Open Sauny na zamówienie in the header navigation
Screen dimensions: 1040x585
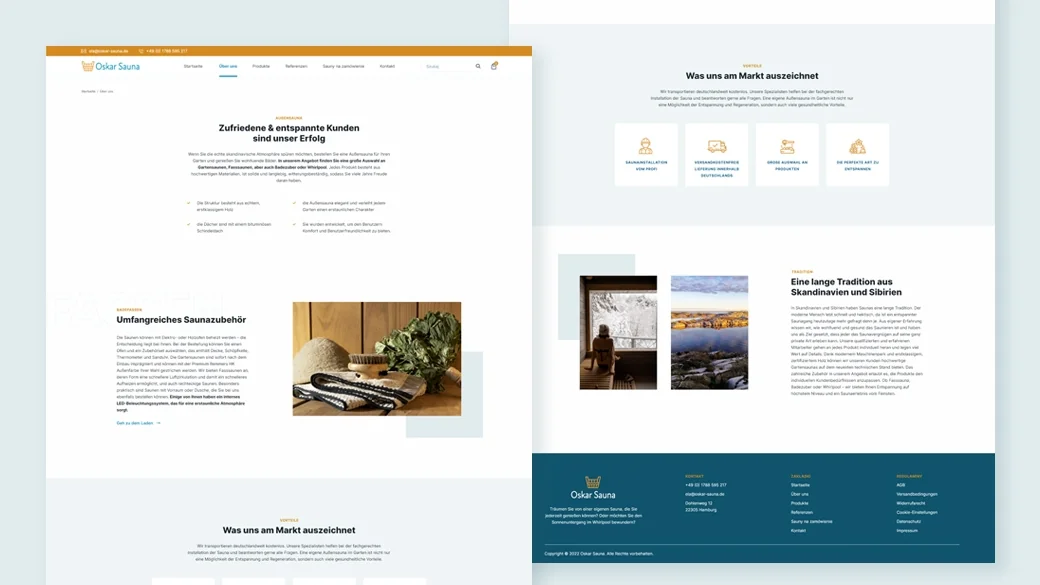pos(344,66)
